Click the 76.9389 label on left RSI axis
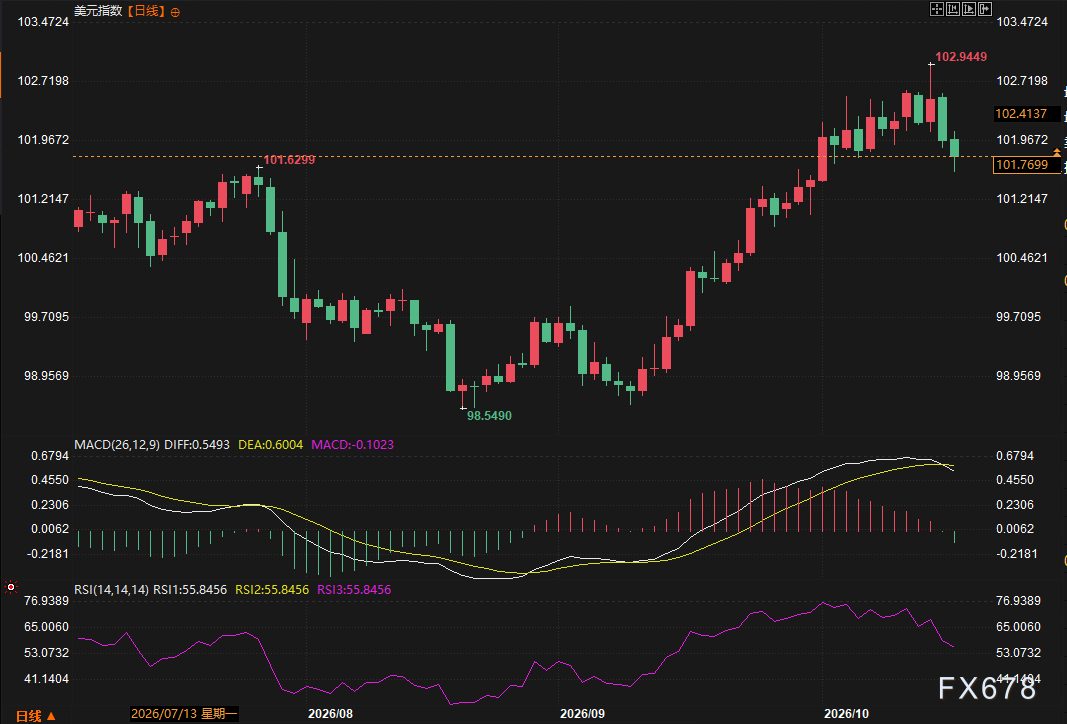 coord(46,601)
